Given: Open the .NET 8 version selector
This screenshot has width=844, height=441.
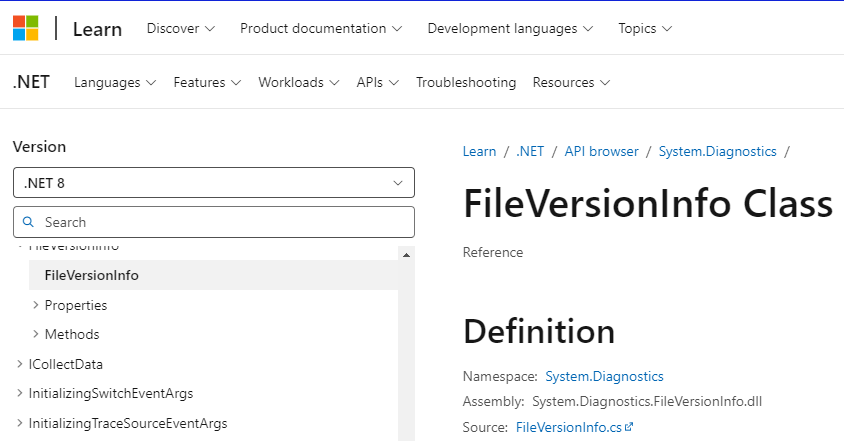Looking at the screenshot, I should coord(214,183).
